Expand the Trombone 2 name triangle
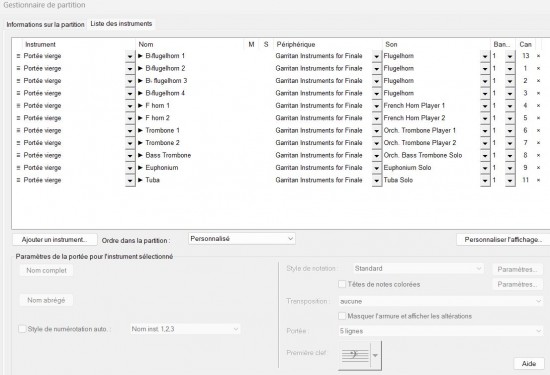Screen dimensions: 550x375 tap(140, 143)
